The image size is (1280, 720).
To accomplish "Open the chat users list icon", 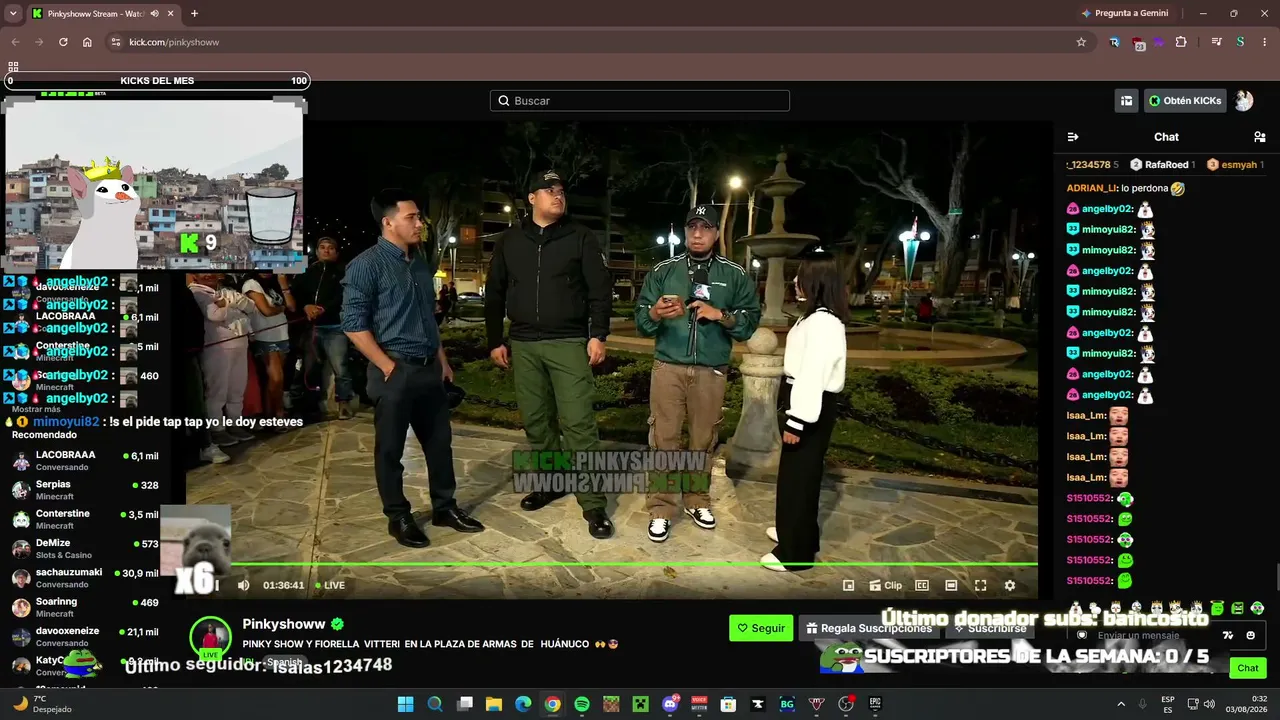I will point(1259,137).
